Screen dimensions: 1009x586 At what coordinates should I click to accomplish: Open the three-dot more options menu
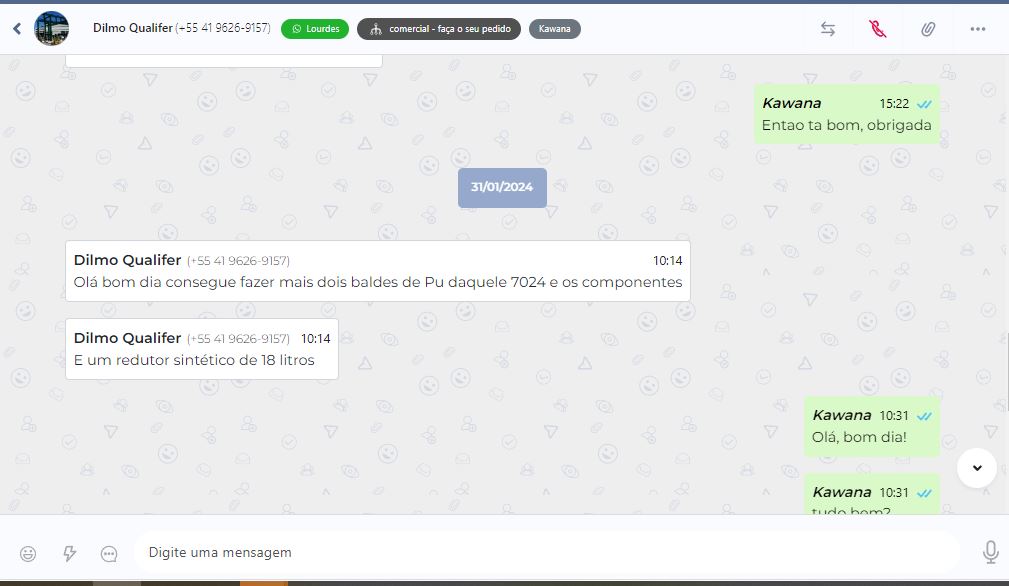(x=977, y=29)
